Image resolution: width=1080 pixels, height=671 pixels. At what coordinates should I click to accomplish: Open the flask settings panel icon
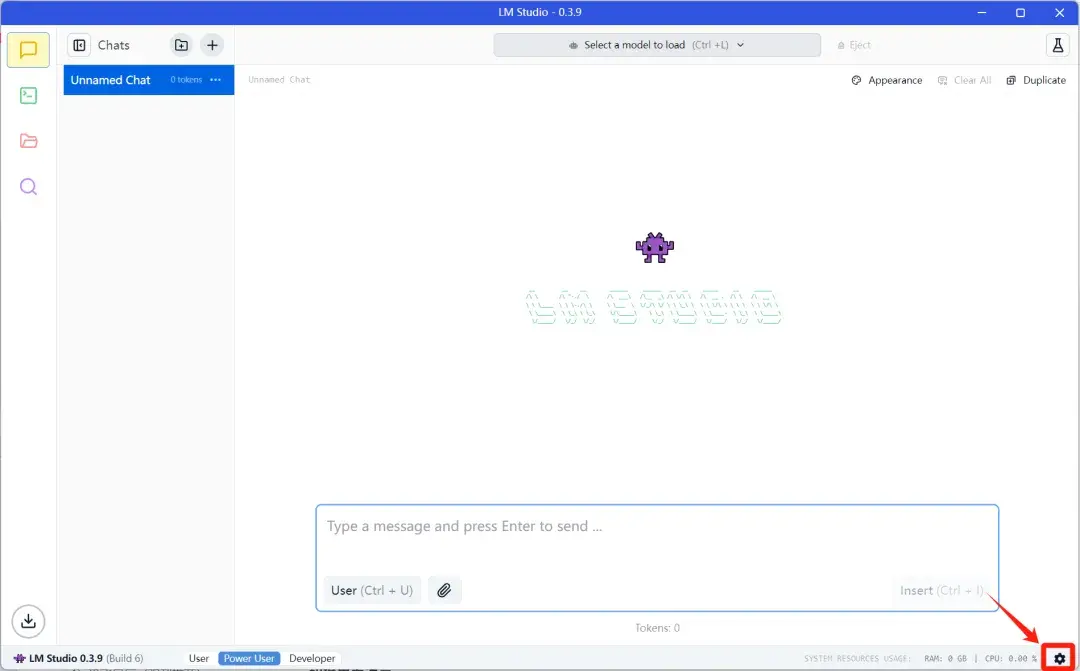tap(1057, 45)
